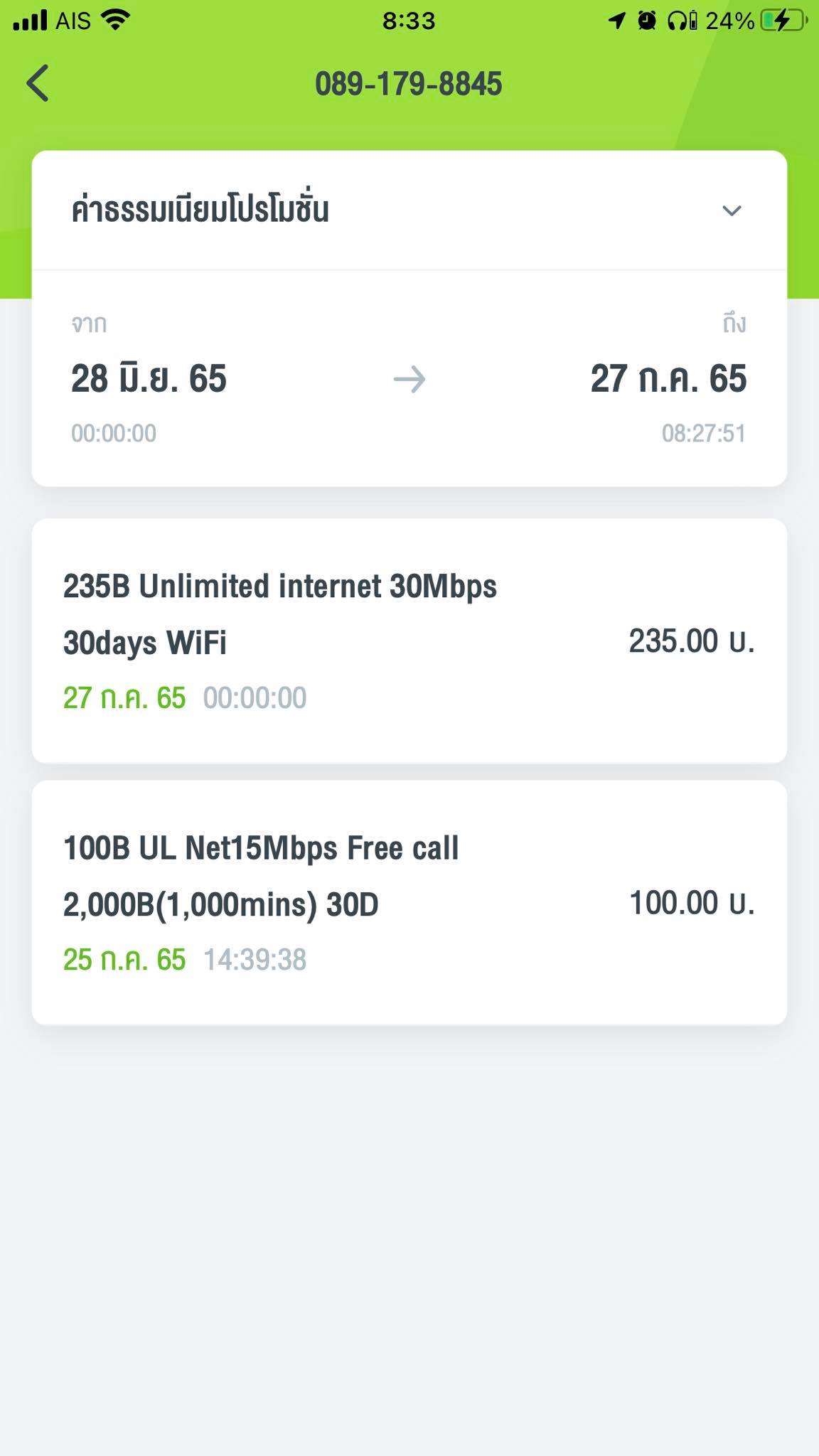The image size is (819, 1456).
Task: Tap the 25 ก.ค. 65 transaction date label
Action: tap(124, 960)
